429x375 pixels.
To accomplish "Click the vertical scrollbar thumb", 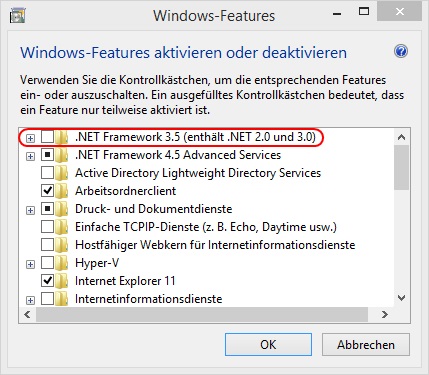I will tap(402, 168).
